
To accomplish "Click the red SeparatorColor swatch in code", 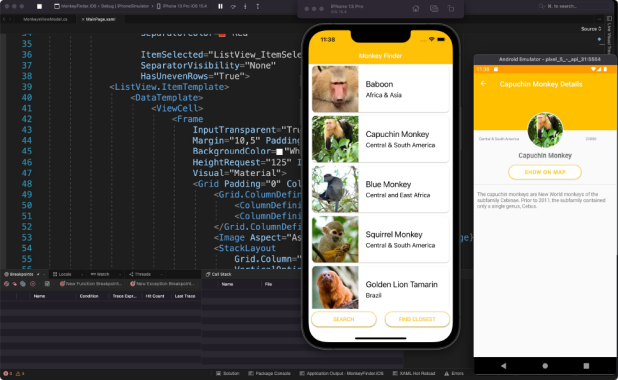I will point(222,35).
